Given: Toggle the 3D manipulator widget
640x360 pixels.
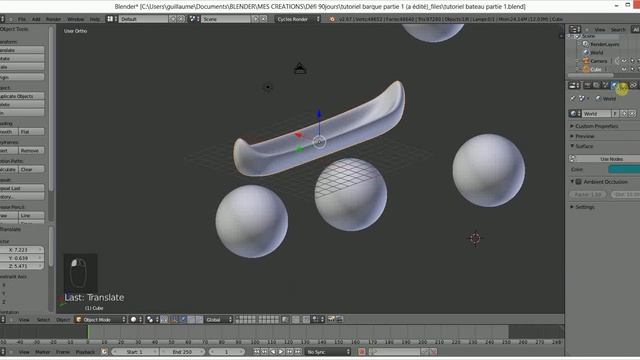Looking at the screenshot, I should click(x=174, y=320).
